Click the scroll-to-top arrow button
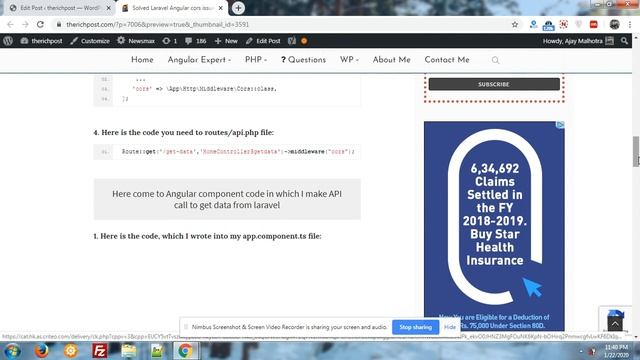 tap(615, 324)
